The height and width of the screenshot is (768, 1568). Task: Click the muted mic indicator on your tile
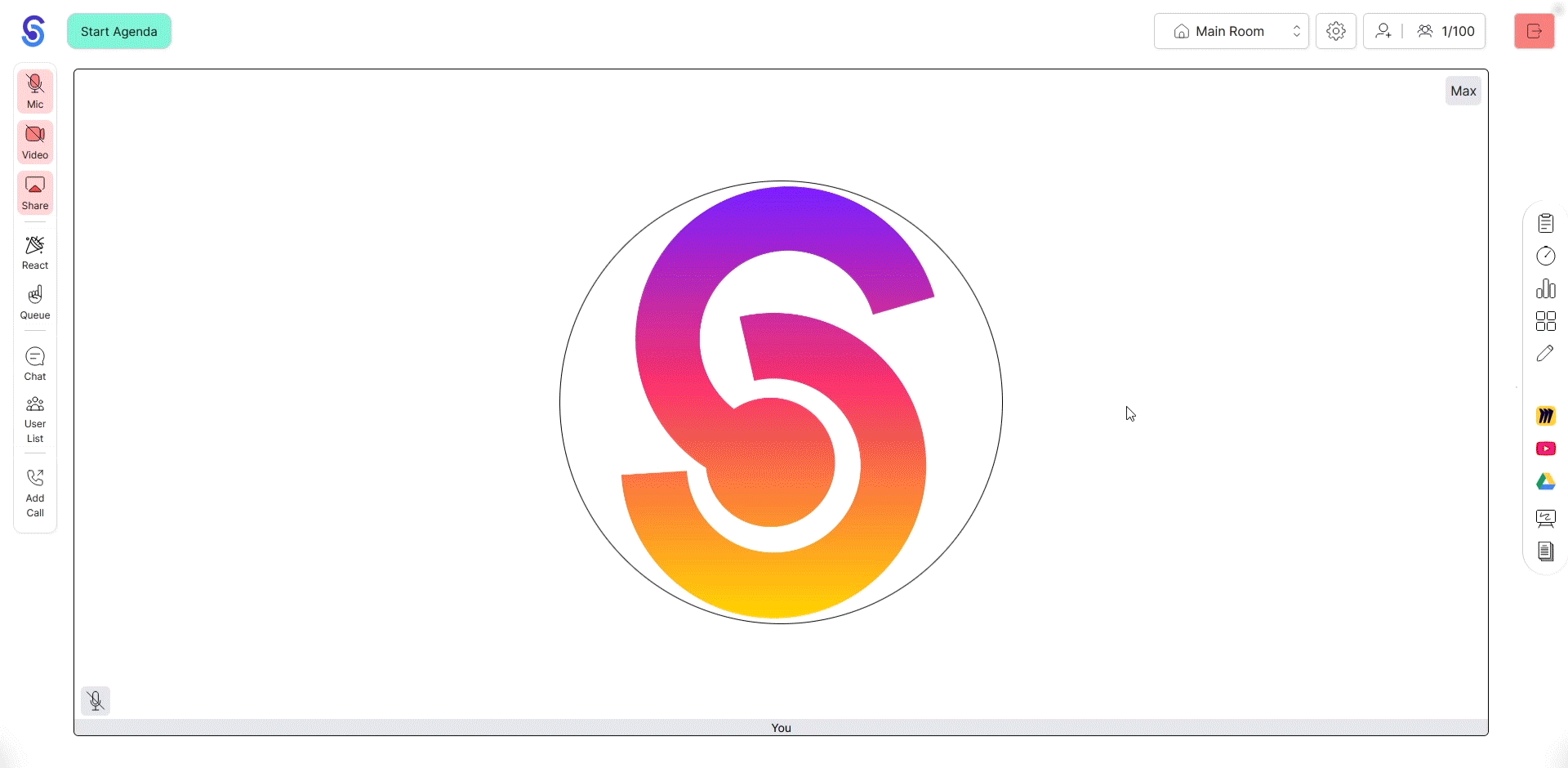click(x=96, y=701)
